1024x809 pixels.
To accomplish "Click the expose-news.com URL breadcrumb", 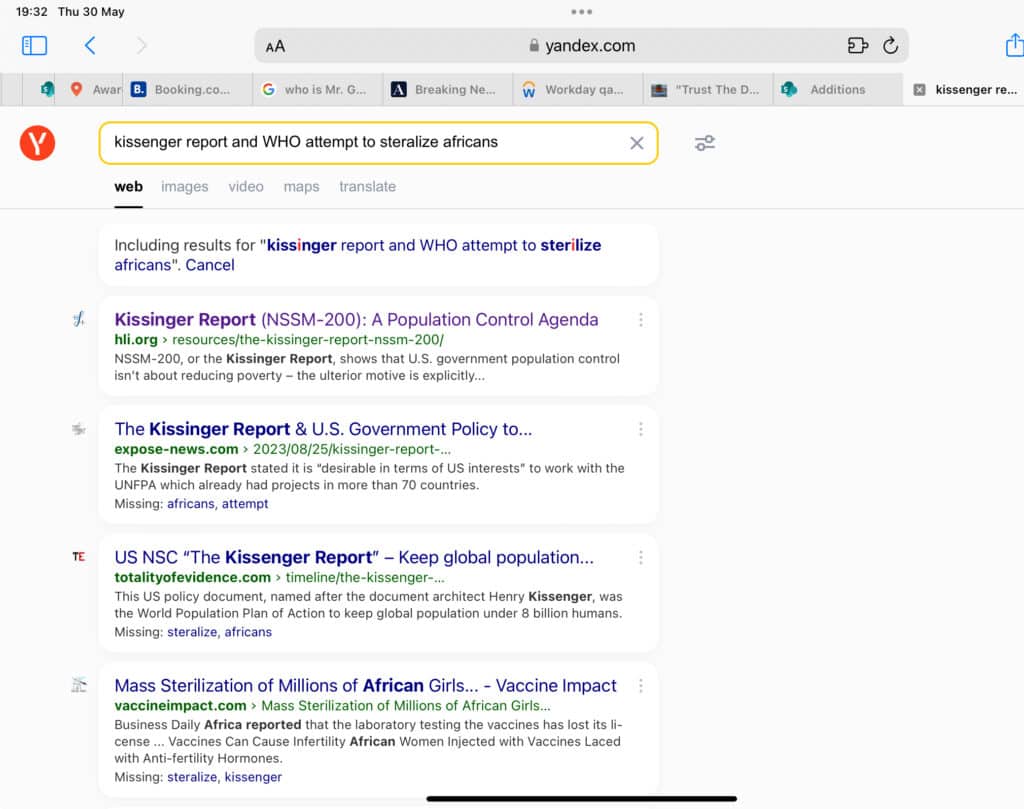I will point(282,449).
